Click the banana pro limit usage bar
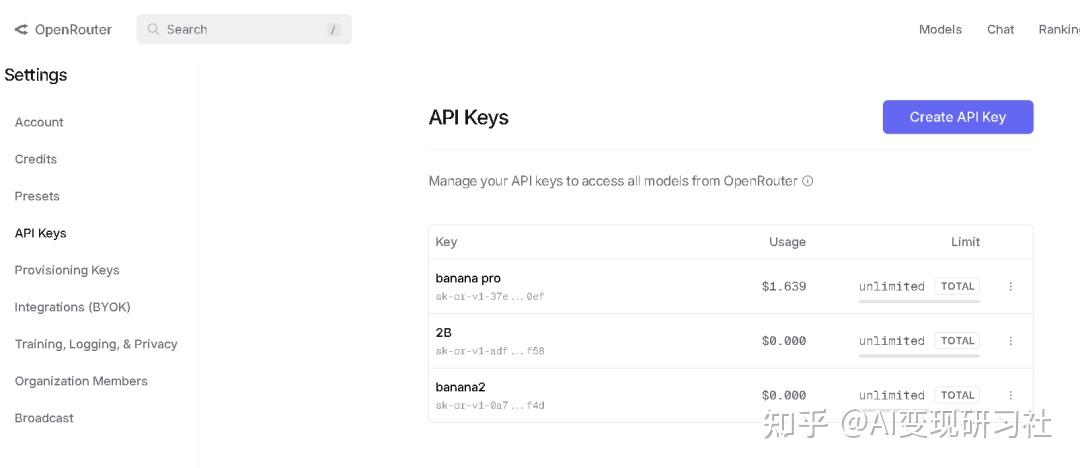1080x468 pixels. click(919, 301)
